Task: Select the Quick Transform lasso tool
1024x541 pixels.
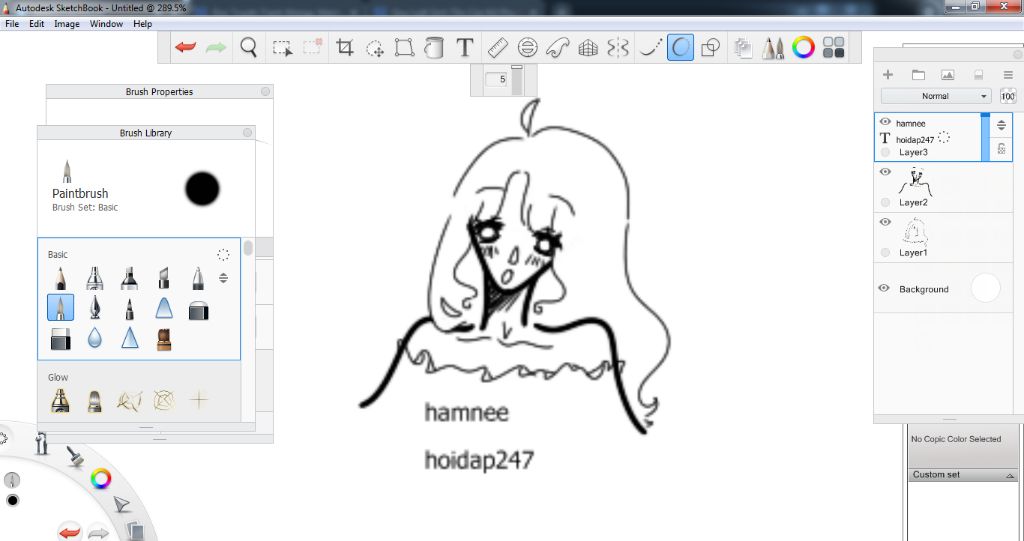Action: coord(375,48)
